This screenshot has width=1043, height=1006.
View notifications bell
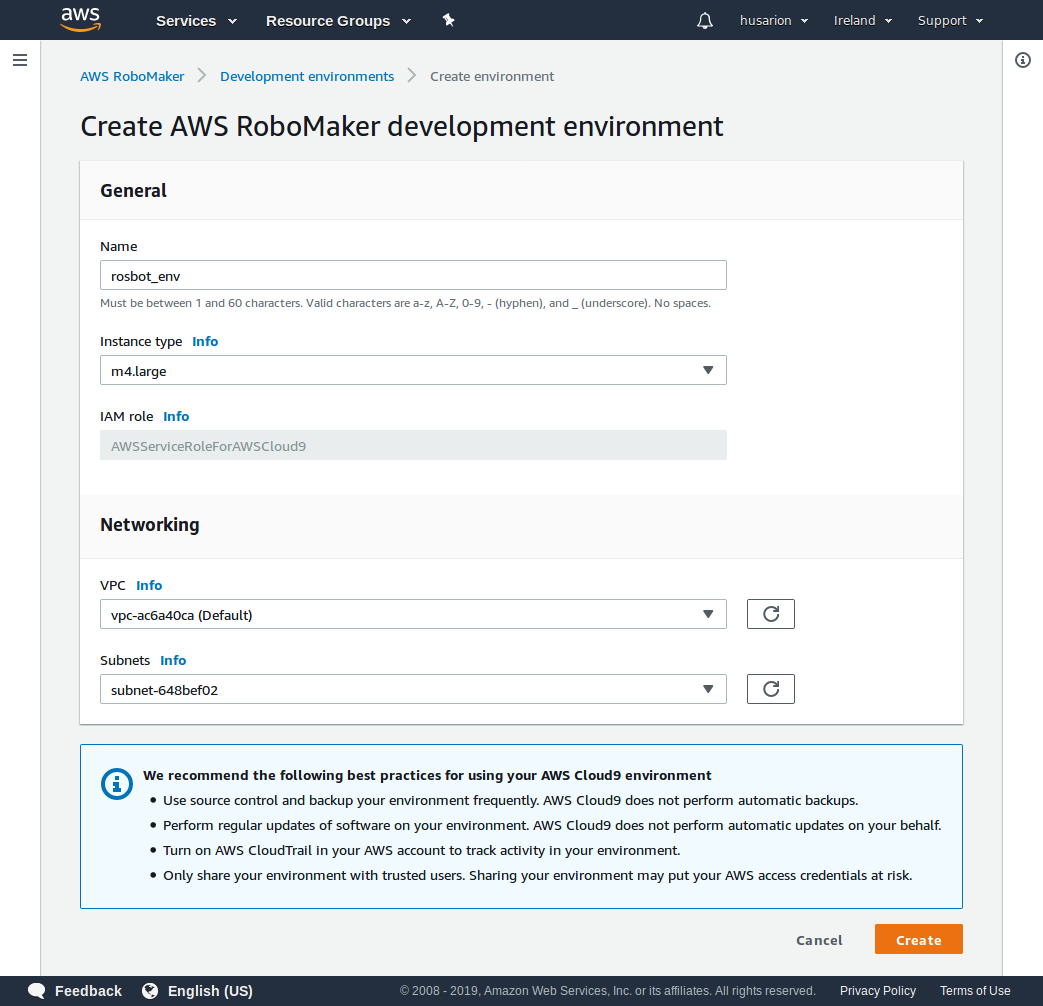(x=705, y=21)
